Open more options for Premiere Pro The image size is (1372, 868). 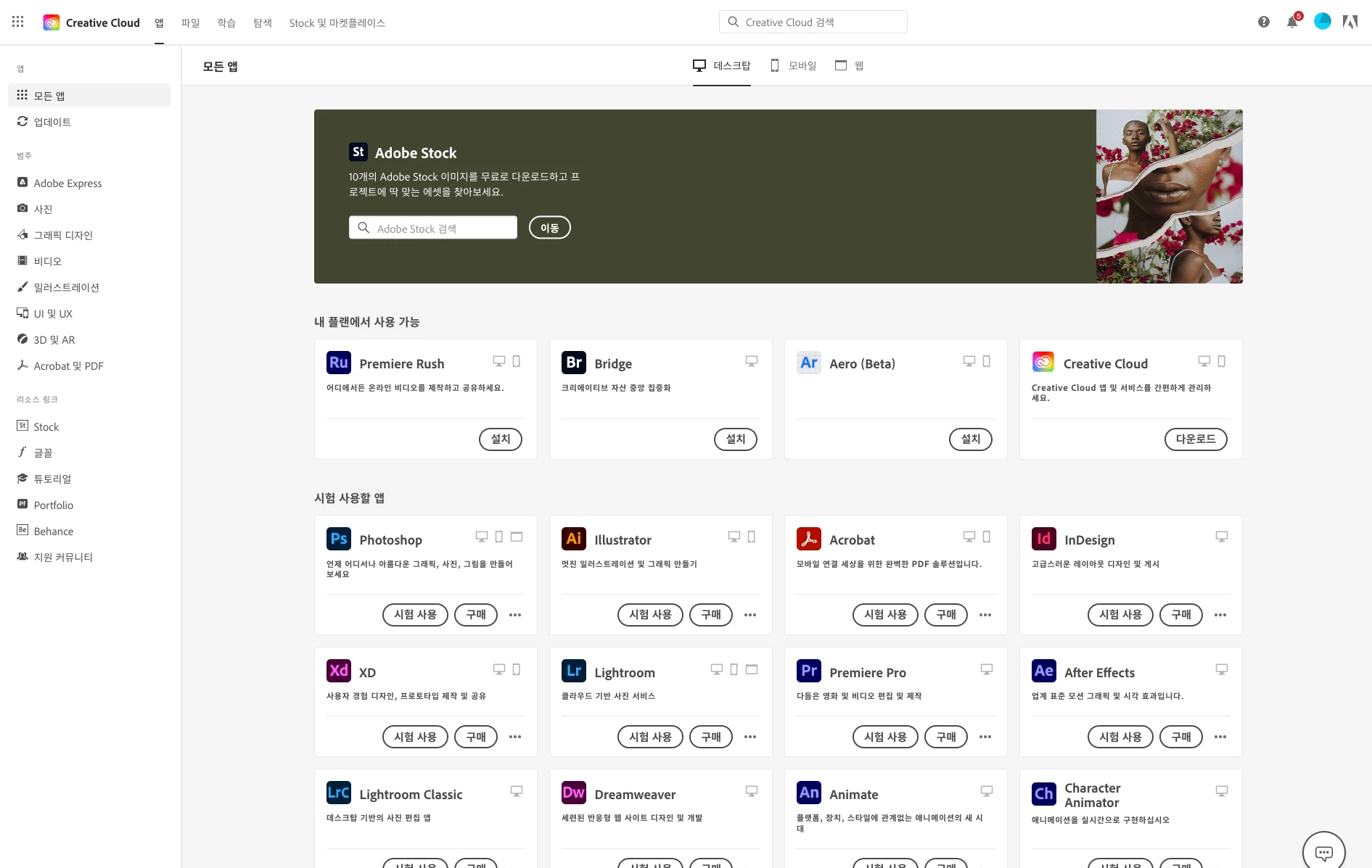(x=985, y=737)
